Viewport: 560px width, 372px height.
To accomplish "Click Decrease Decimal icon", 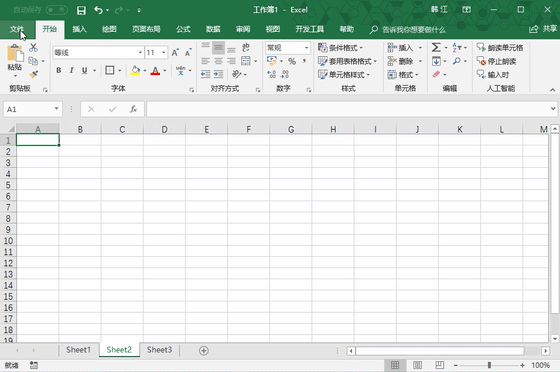I will (x=285, y=74).
